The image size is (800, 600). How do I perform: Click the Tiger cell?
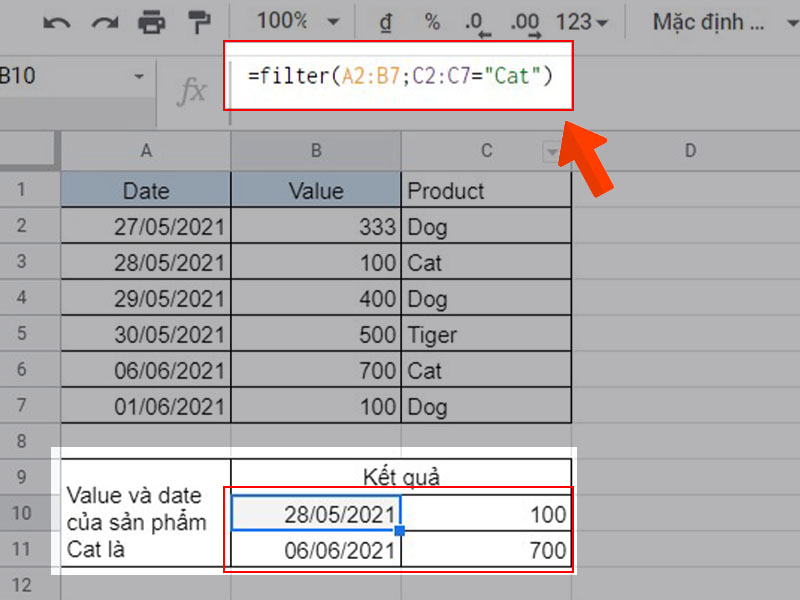click(486, 334)
